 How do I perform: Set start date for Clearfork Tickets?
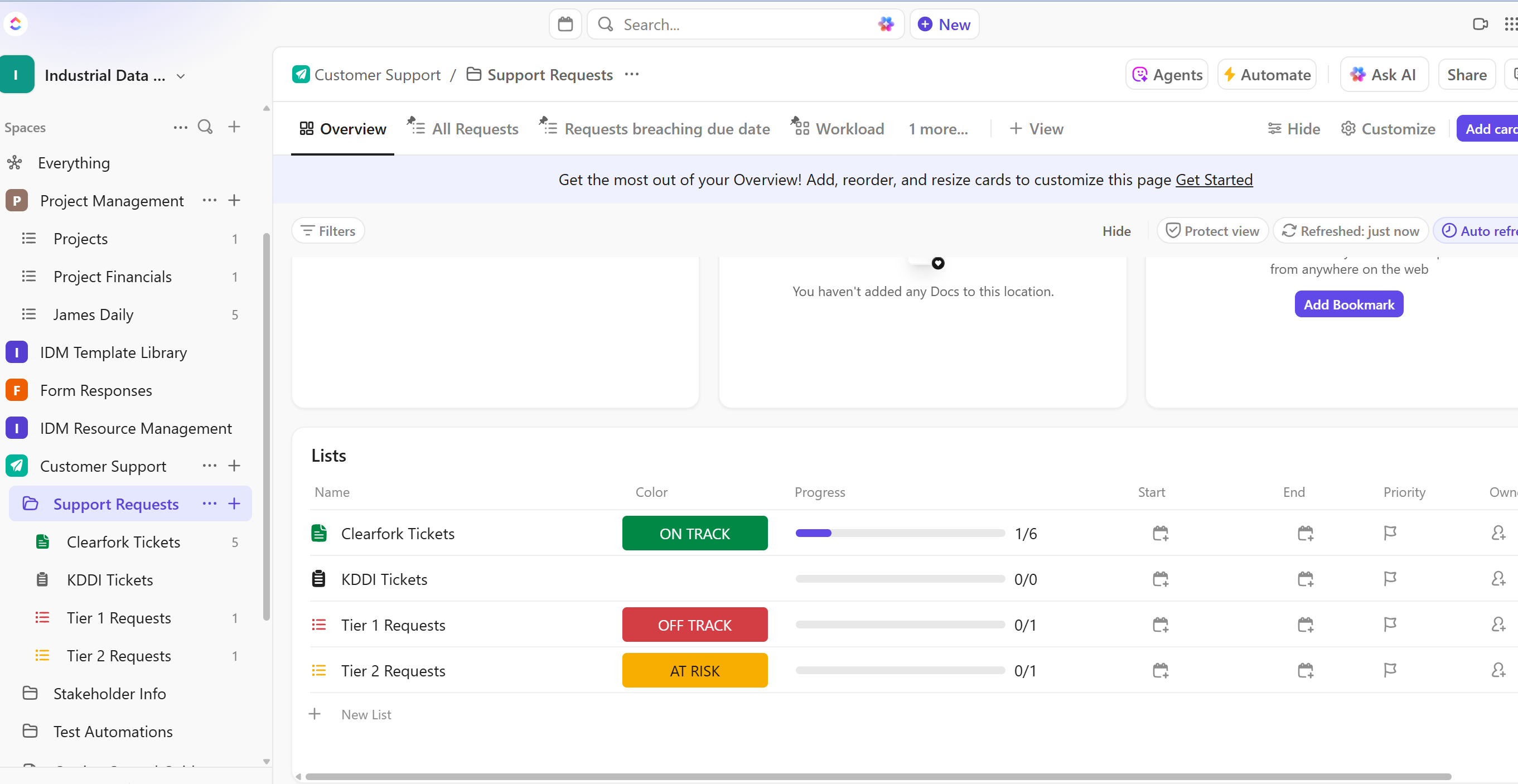pyautogui.click(x=1160, y=533)
